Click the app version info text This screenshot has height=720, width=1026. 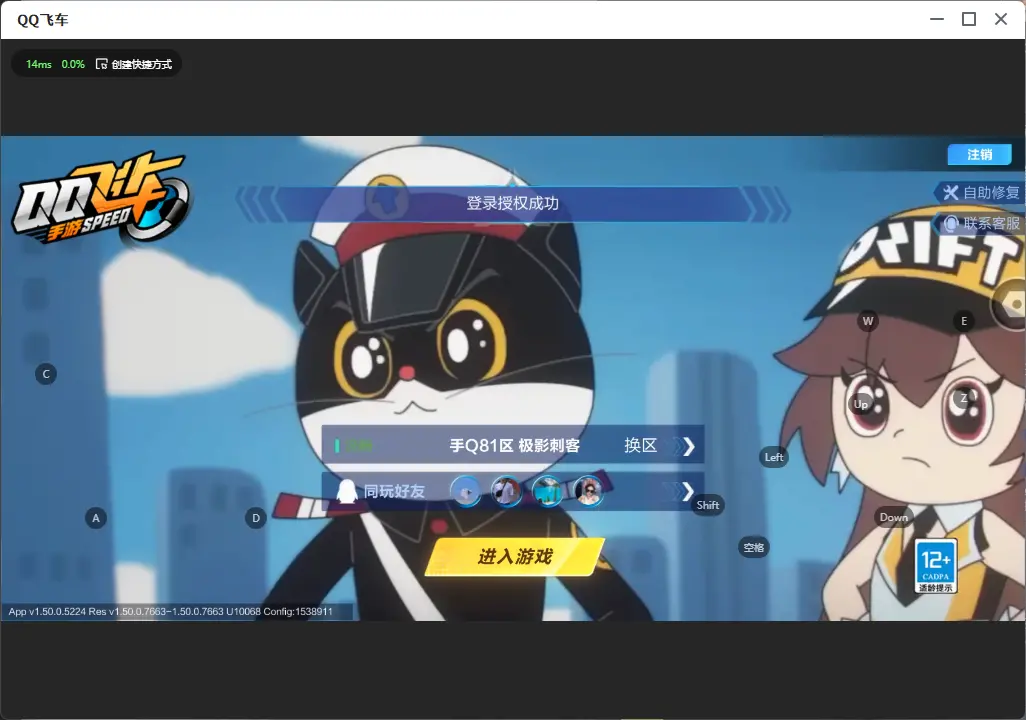click(171, 611)
